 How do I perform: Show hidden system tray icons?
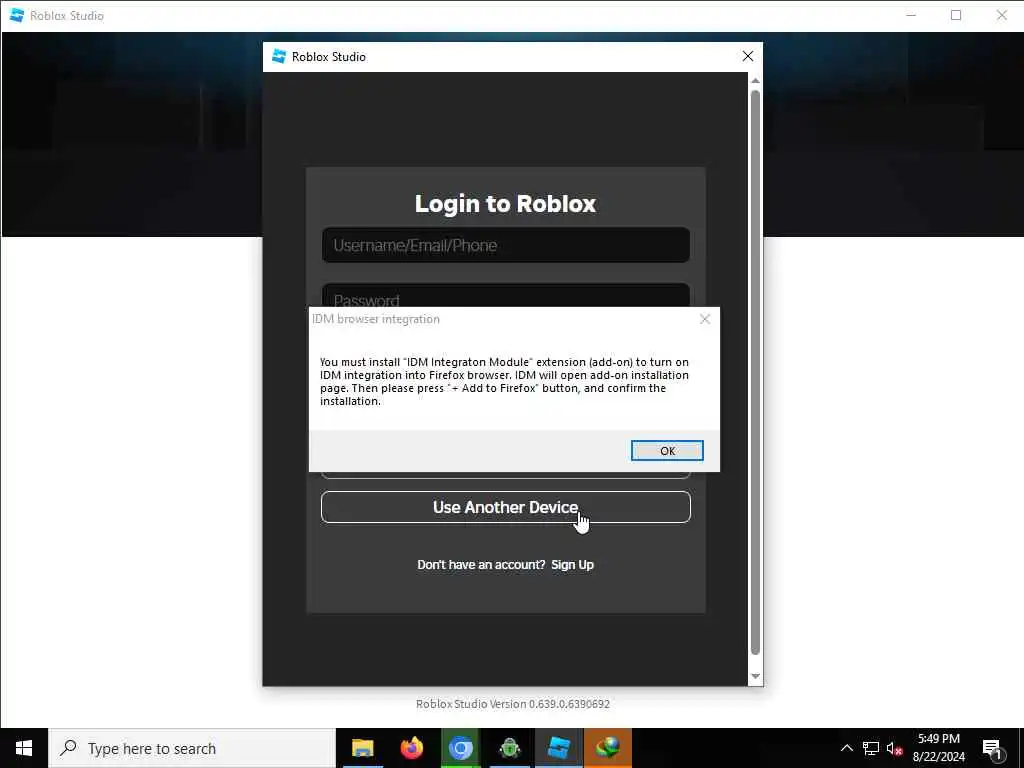846,748
